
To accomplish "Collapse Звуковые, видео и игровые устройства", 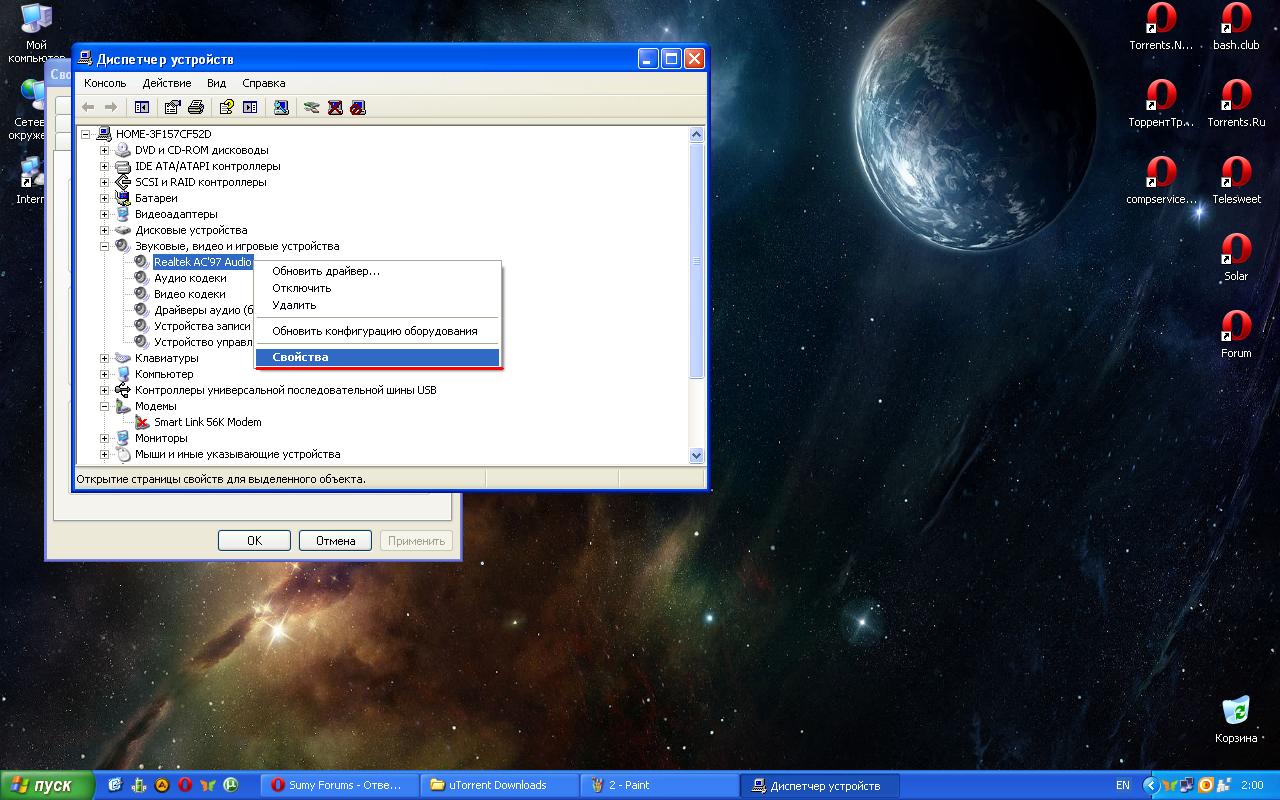I will pyautogui.click(x=105, y=246).
